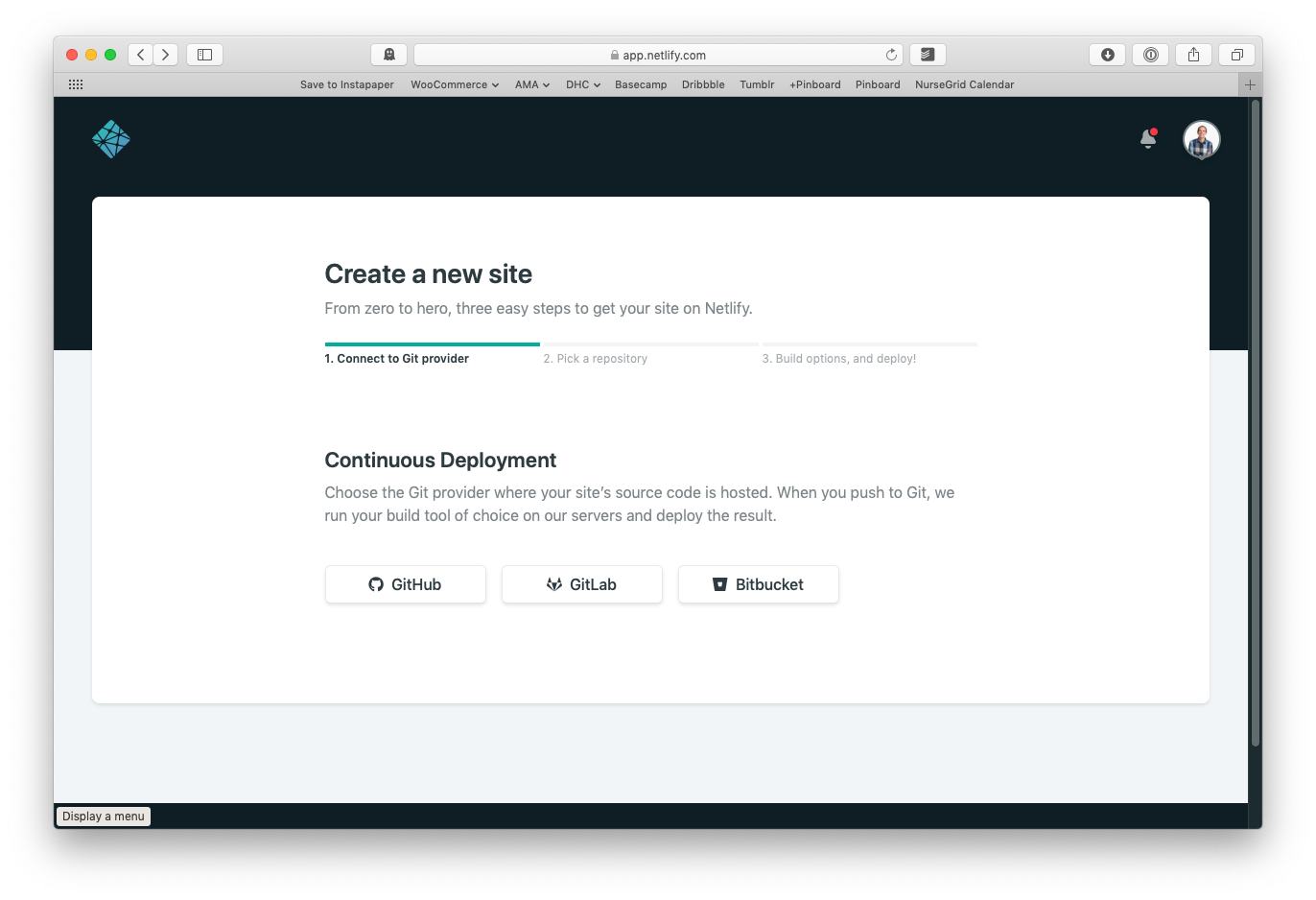Open the Dribbble bookmark

click(703, 84)
